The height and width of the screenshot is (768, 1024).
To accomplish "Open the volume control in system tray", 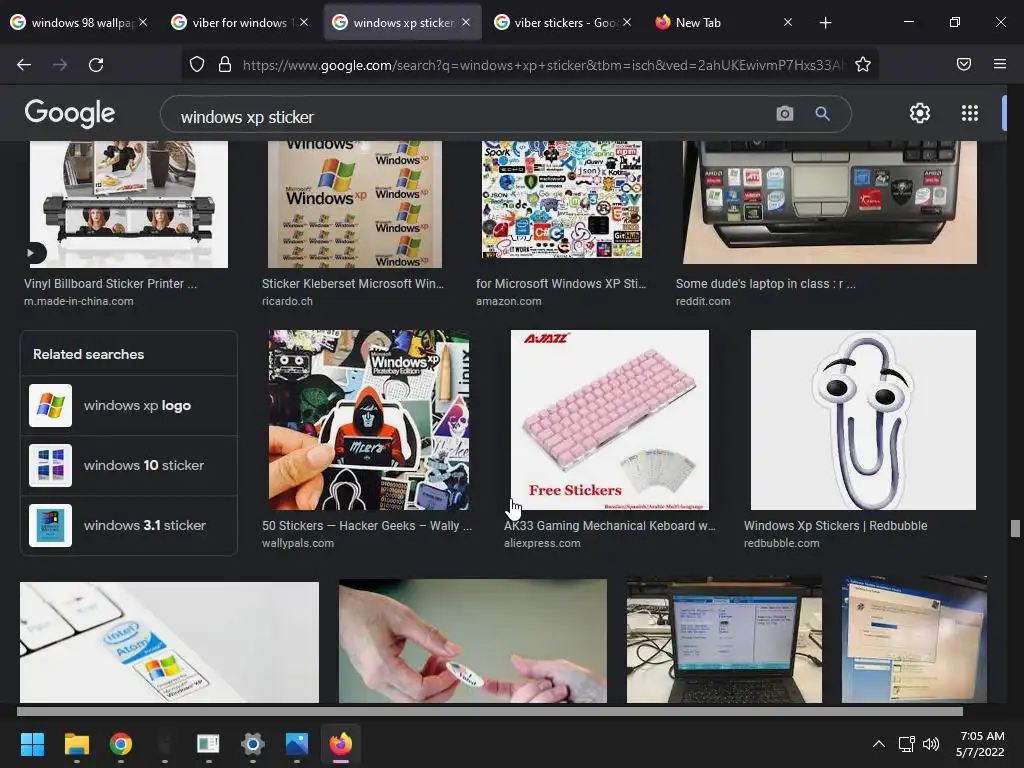I will point(931,744).
